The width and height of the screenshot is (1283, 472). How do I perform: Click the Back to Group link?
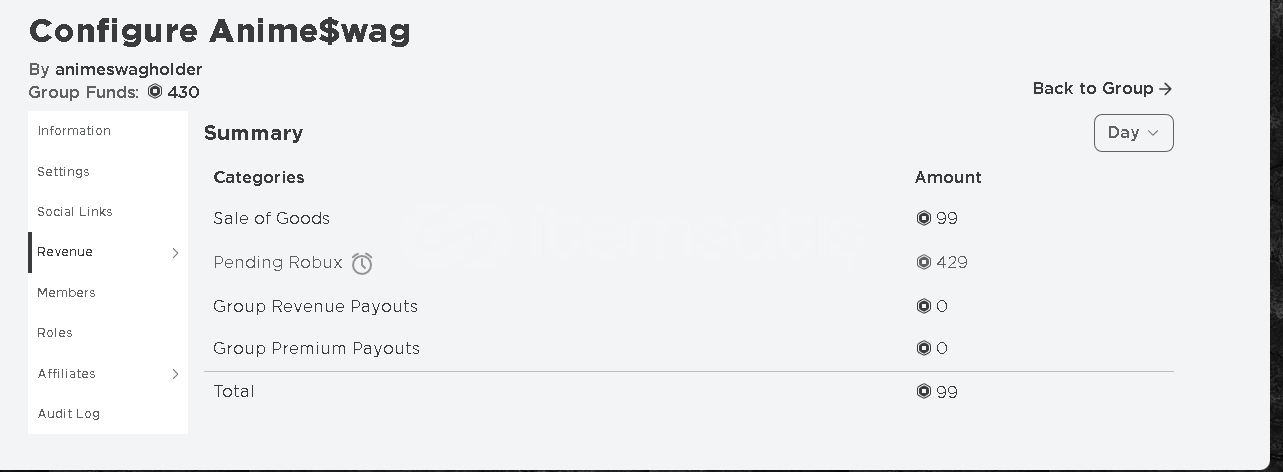point(1102,89)
